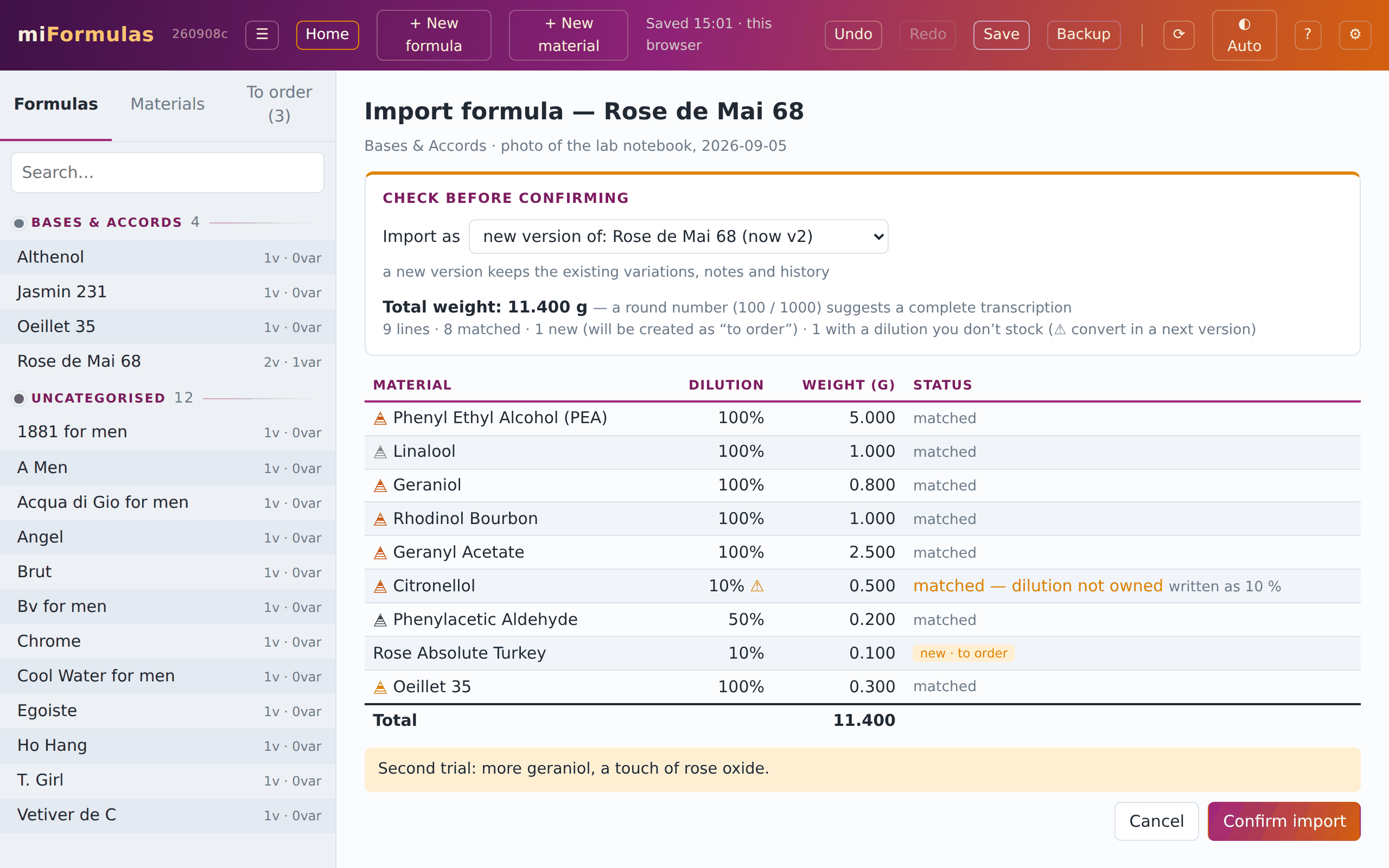Open the 1881 for men formula

168,432
